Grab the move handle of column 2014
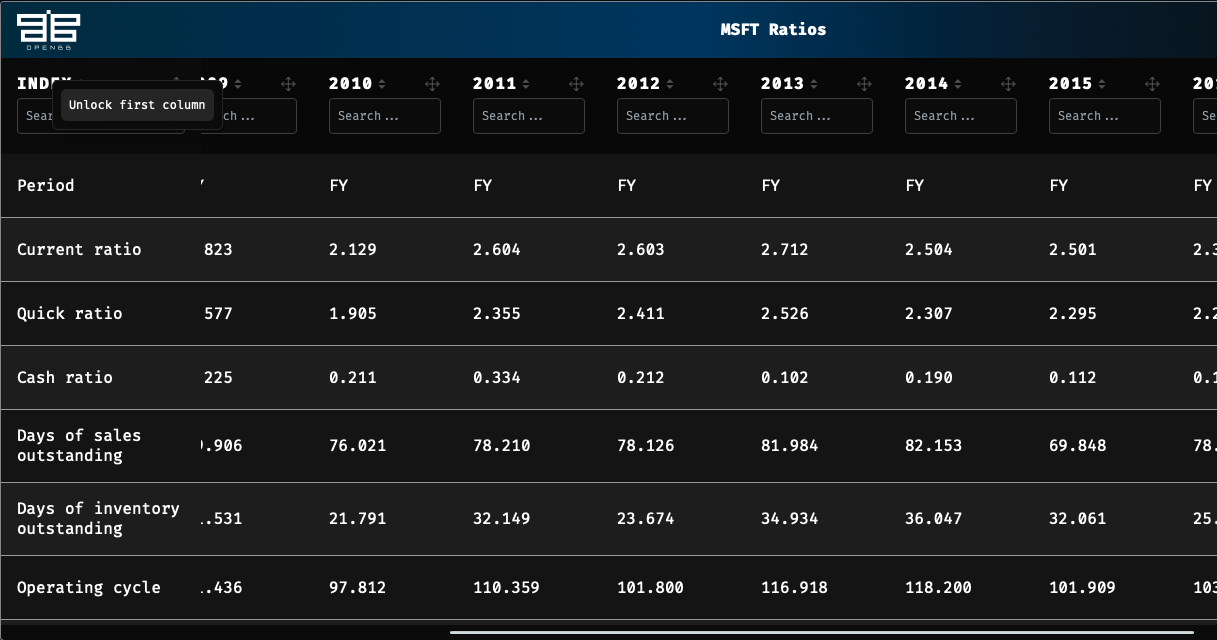Image resolution: width=1217 pixels, height=640 pixels. coord(1008,84)
